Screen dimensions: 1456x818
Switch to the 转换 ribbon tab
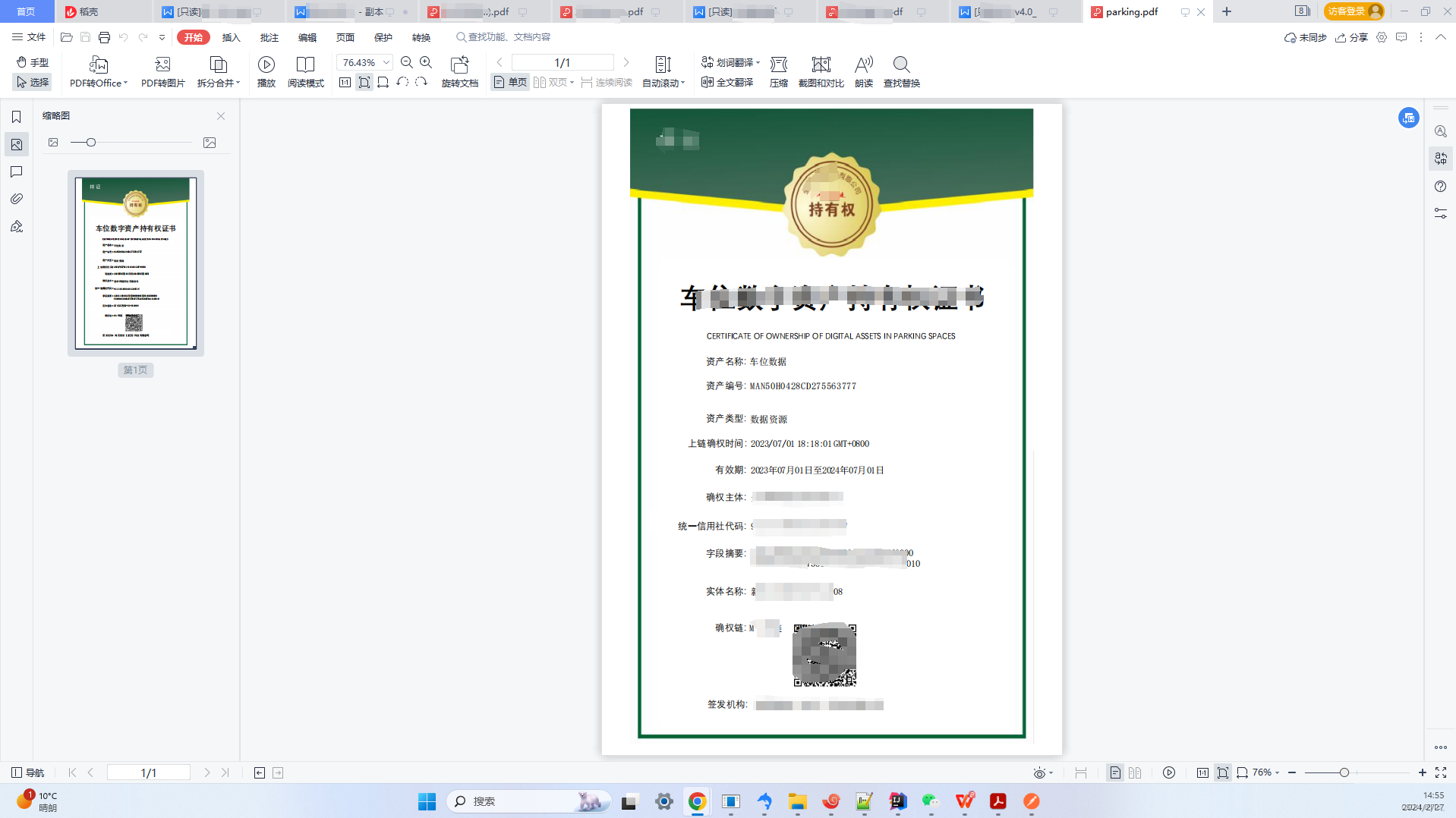421,36
